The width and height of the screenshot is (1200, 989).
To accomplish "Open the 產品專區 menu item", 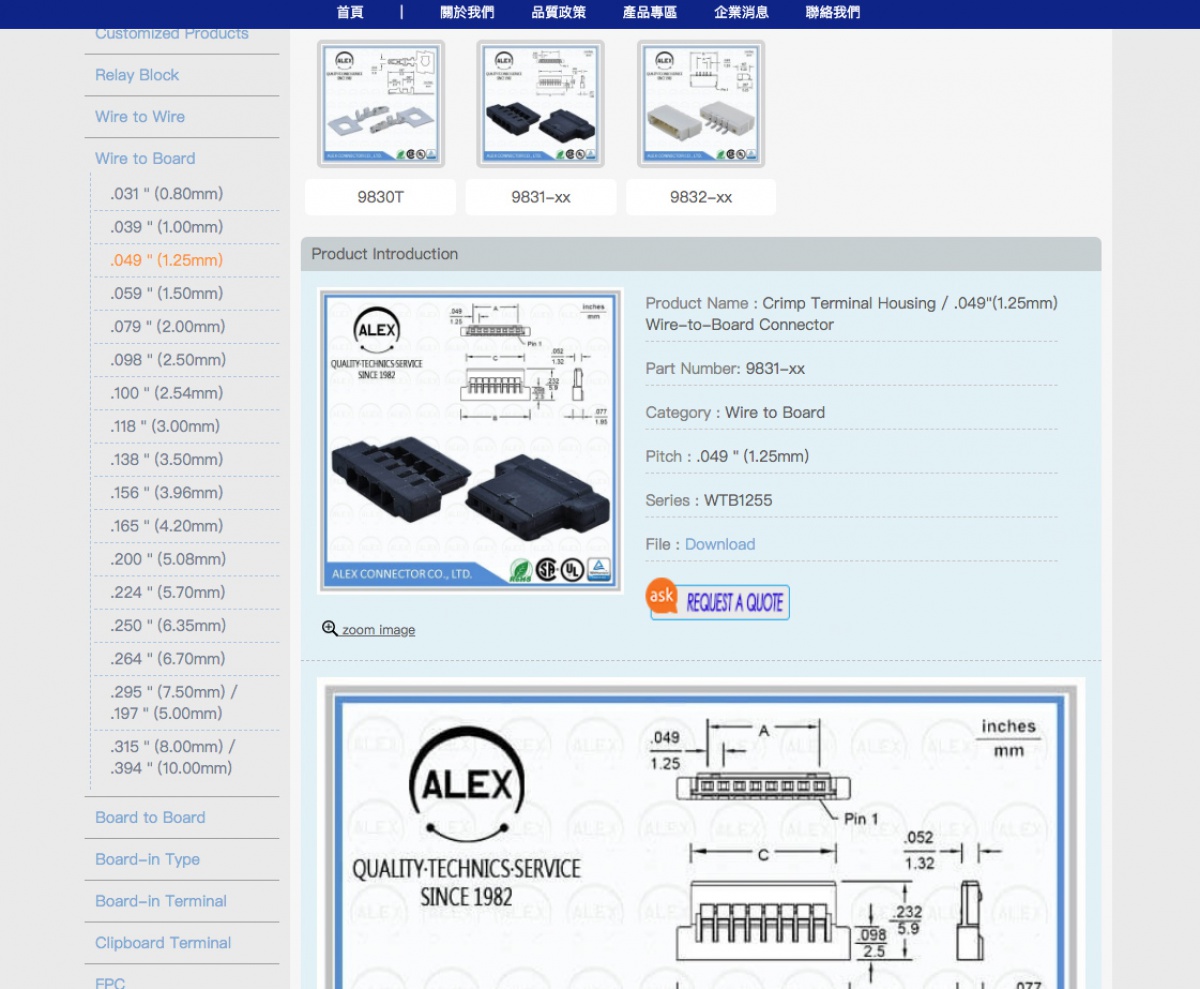I will pyautogui.click(x=650, y=12).
